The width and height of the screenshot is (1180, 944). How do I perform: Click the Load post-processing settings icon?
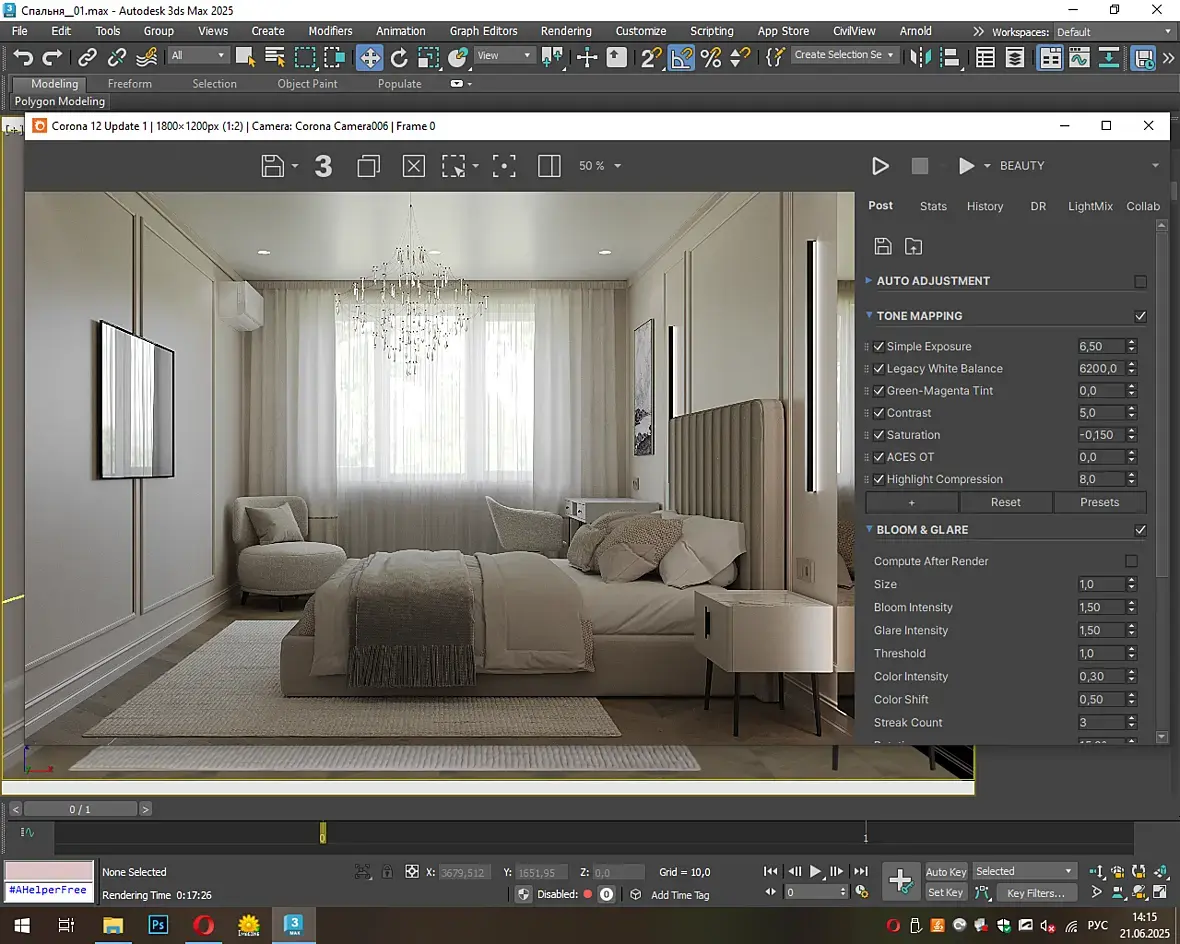point(913,246)
